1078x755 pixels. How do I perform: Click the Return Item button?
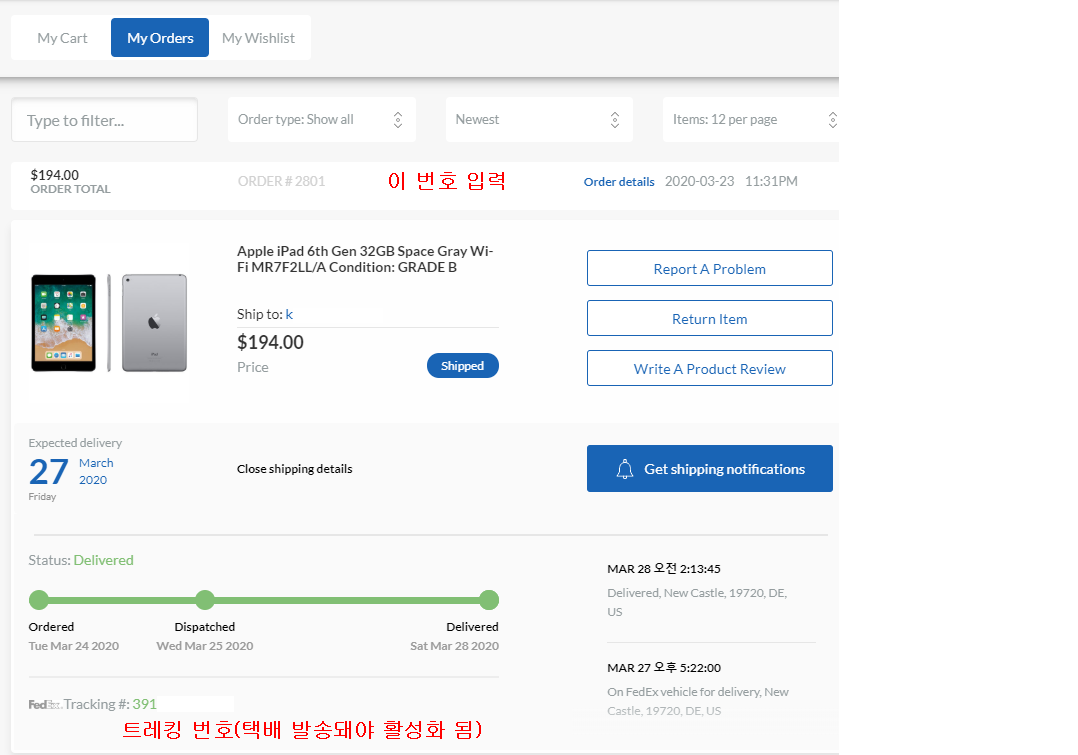[710, 318]
